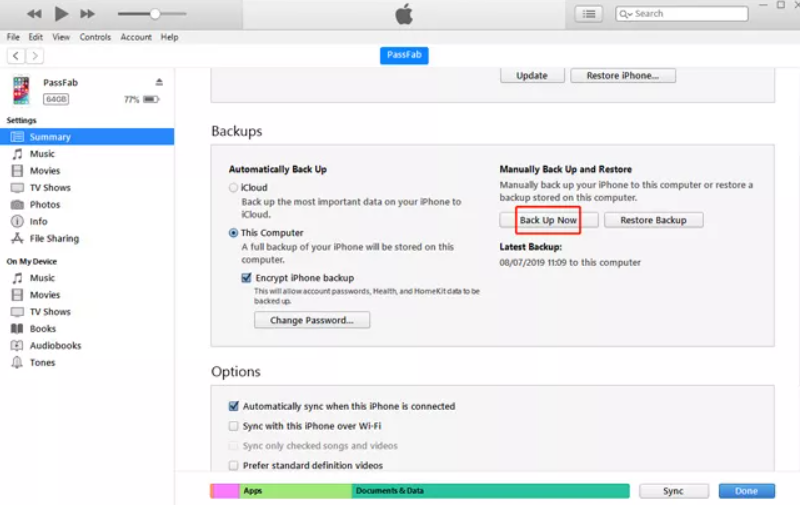The image size is (800, 505).
Task: Adjust the volume slider knob
Action: point(154,14)
